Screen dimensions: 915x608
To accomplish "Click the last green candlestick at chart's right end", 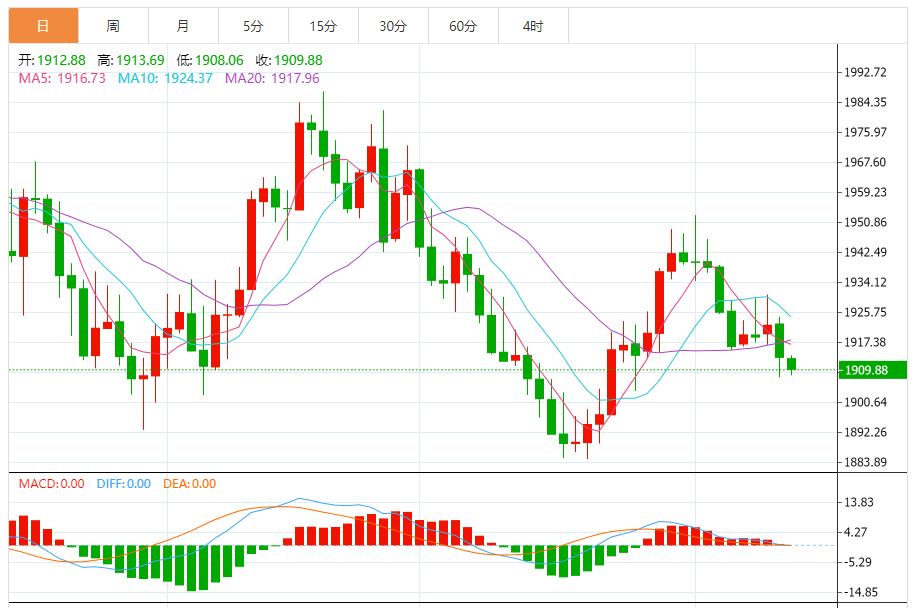I will pos(791,364).
